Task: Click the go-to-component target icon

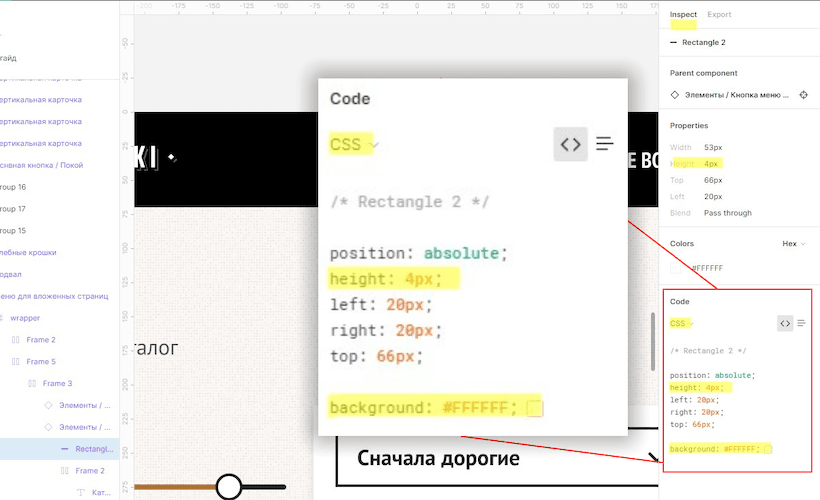Action: (803, 95)
